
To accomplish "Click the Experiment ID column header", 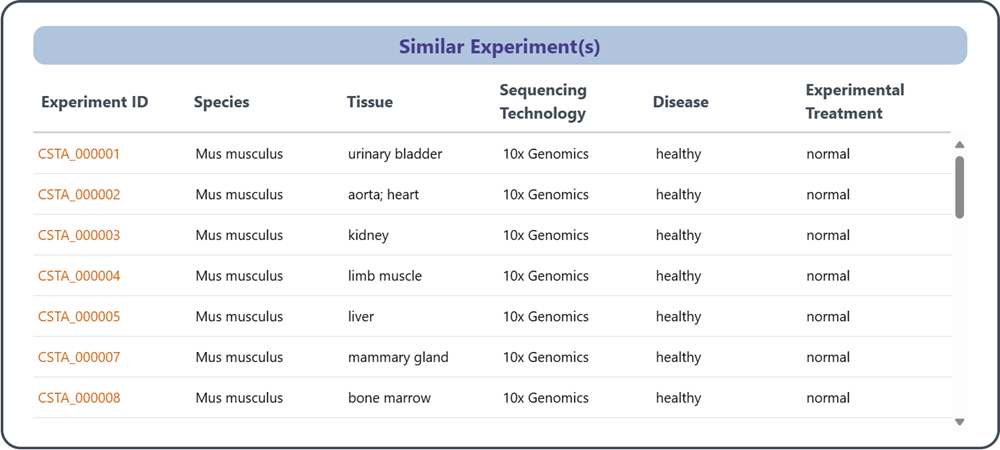I will click(x=95, y=102).
